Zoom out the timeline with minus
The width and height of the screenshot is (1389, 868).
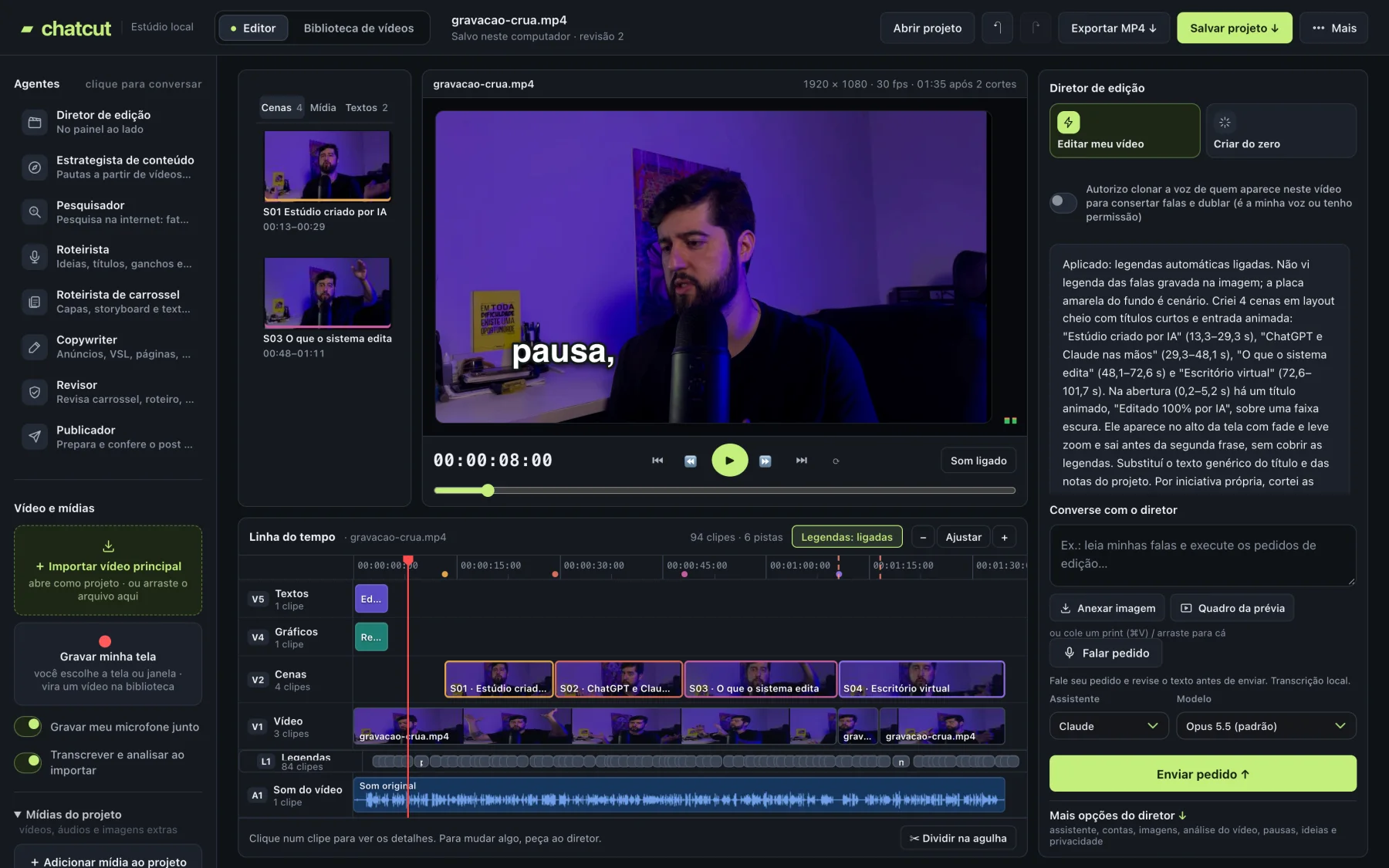coord(923,537)
